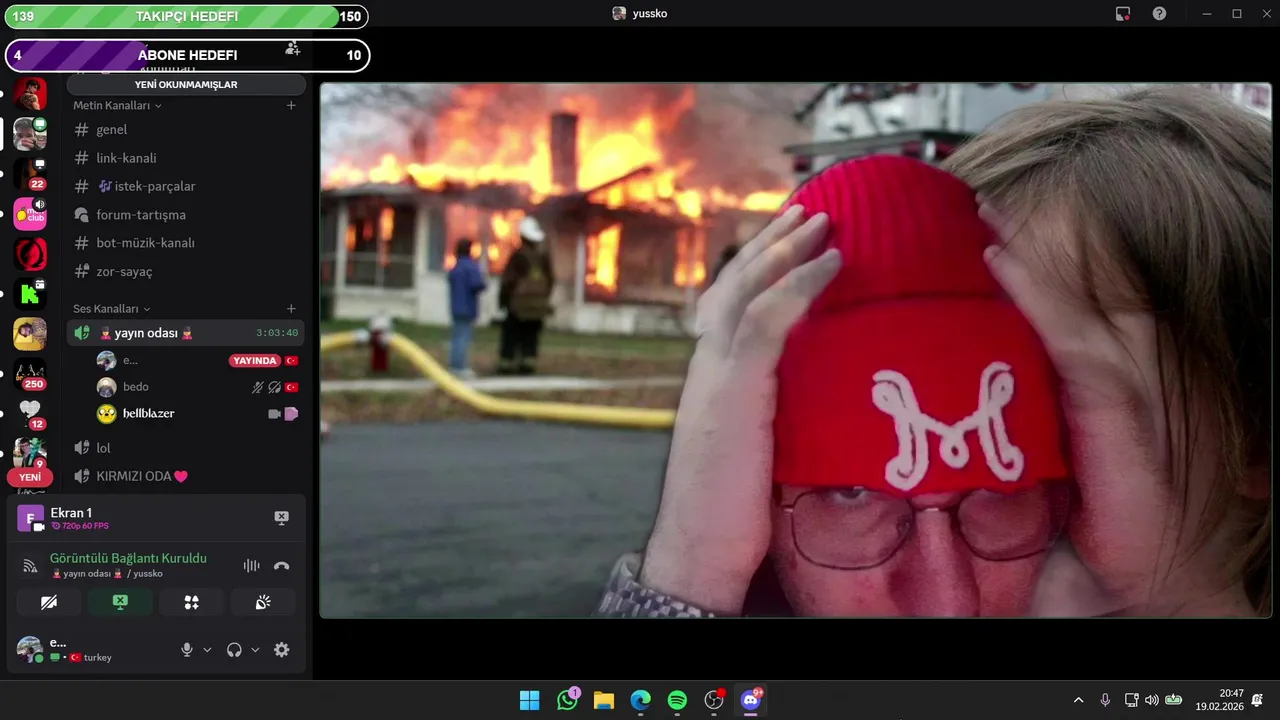Open headphone output options dropdown
Image resolution: width=1280 pixels, height=720 pixels.
point(256,650)
